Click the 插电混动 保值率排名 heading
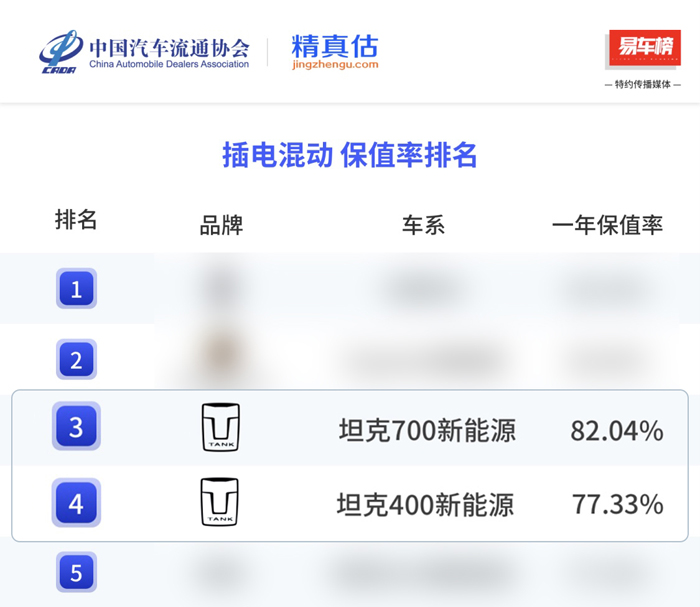 349,156
